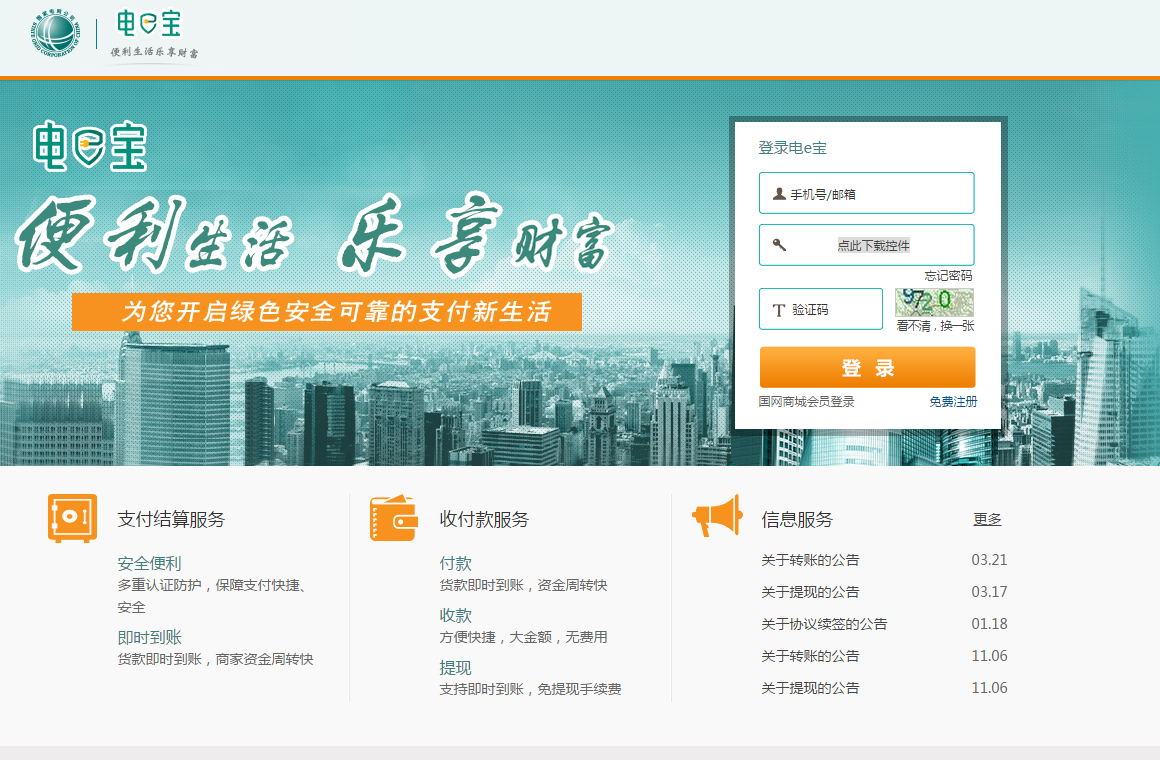Viewport: 1160px width, 760px height.
Task: Click the orange 登录 button
Action: pos(867,367)
